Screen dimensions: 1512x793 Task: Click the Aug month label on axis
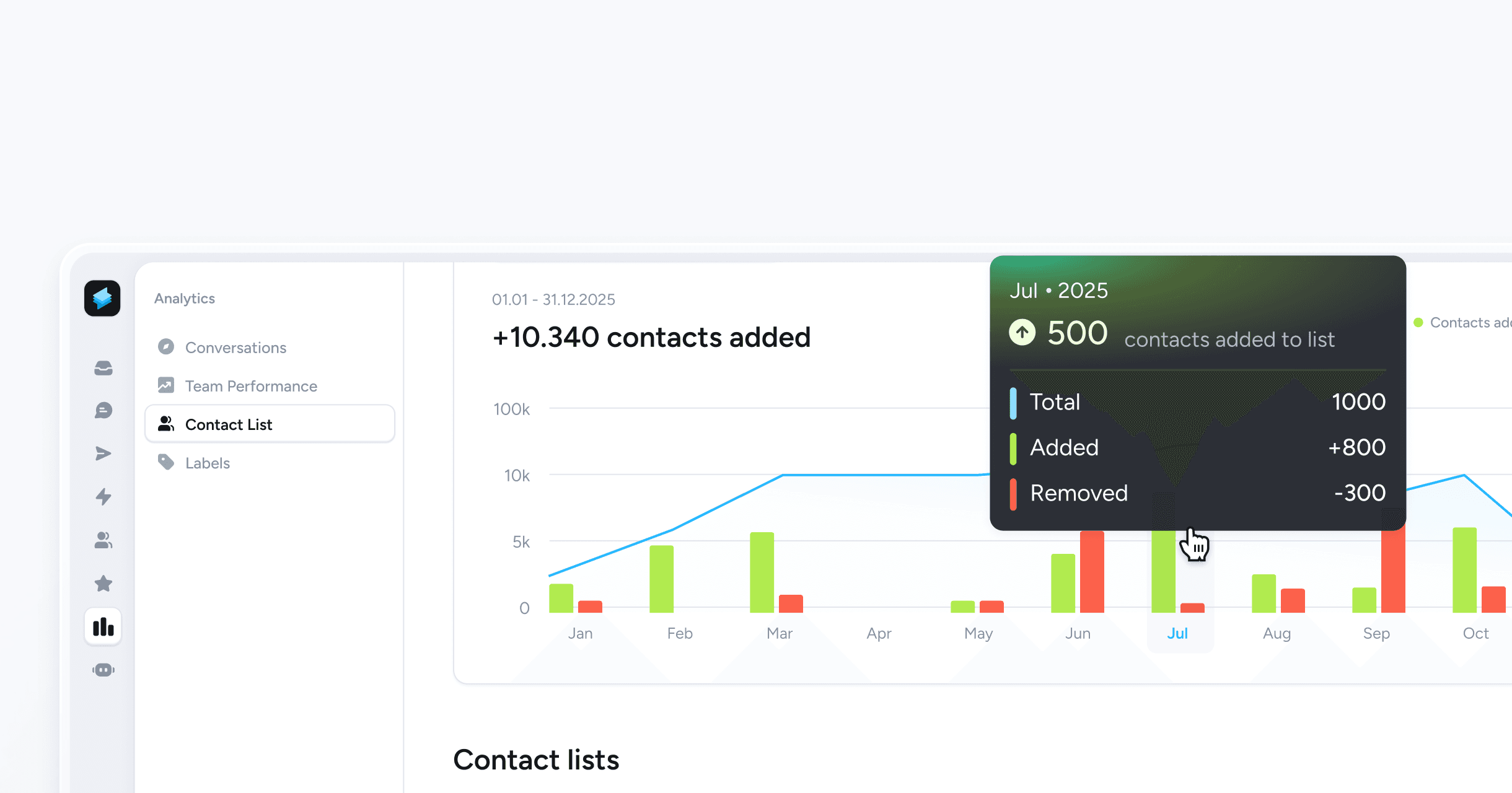tap(1277, 633)
